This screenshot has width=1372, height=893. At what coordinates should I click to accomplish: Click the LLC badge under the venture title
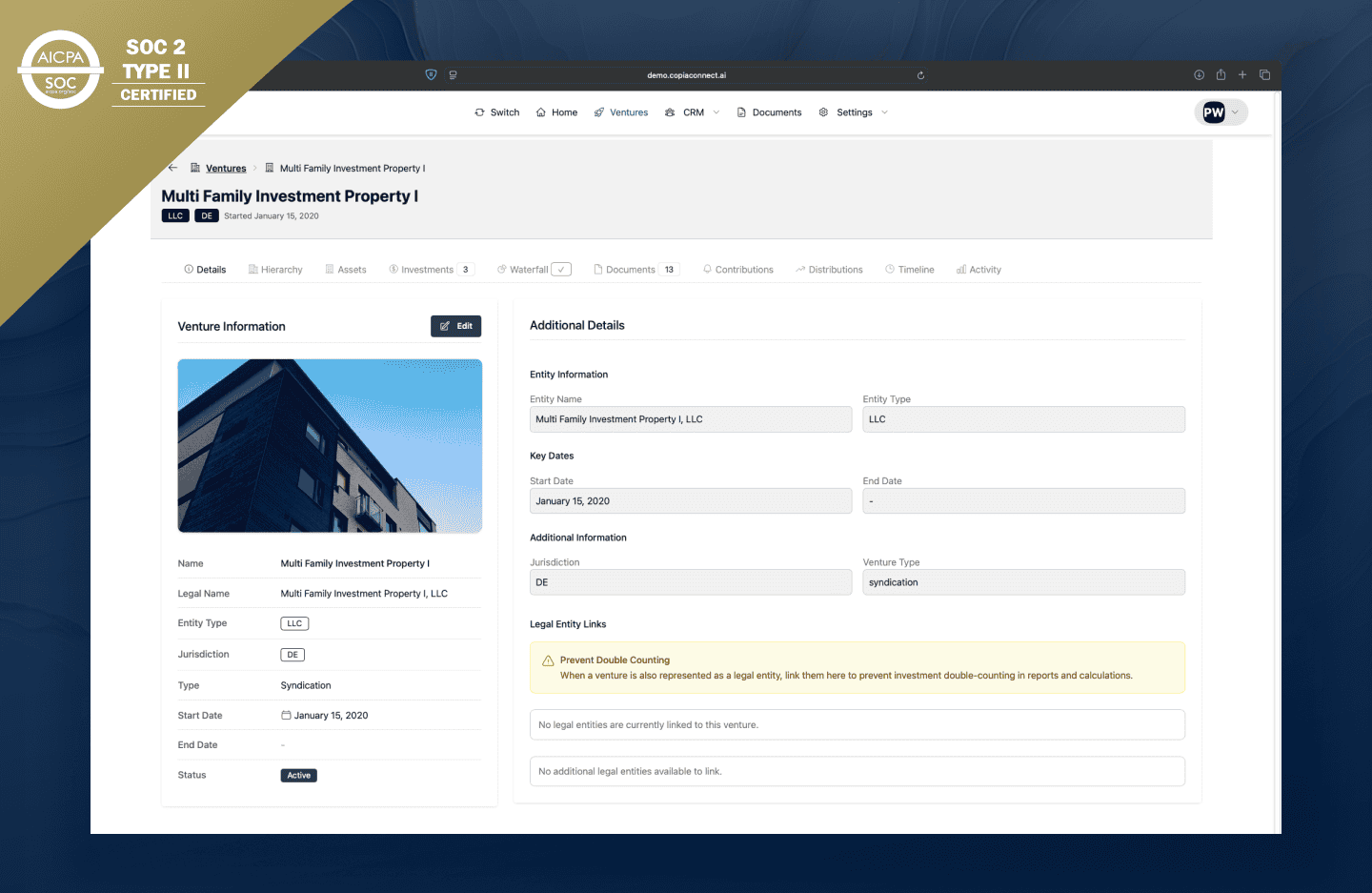[x=175, y=215]
